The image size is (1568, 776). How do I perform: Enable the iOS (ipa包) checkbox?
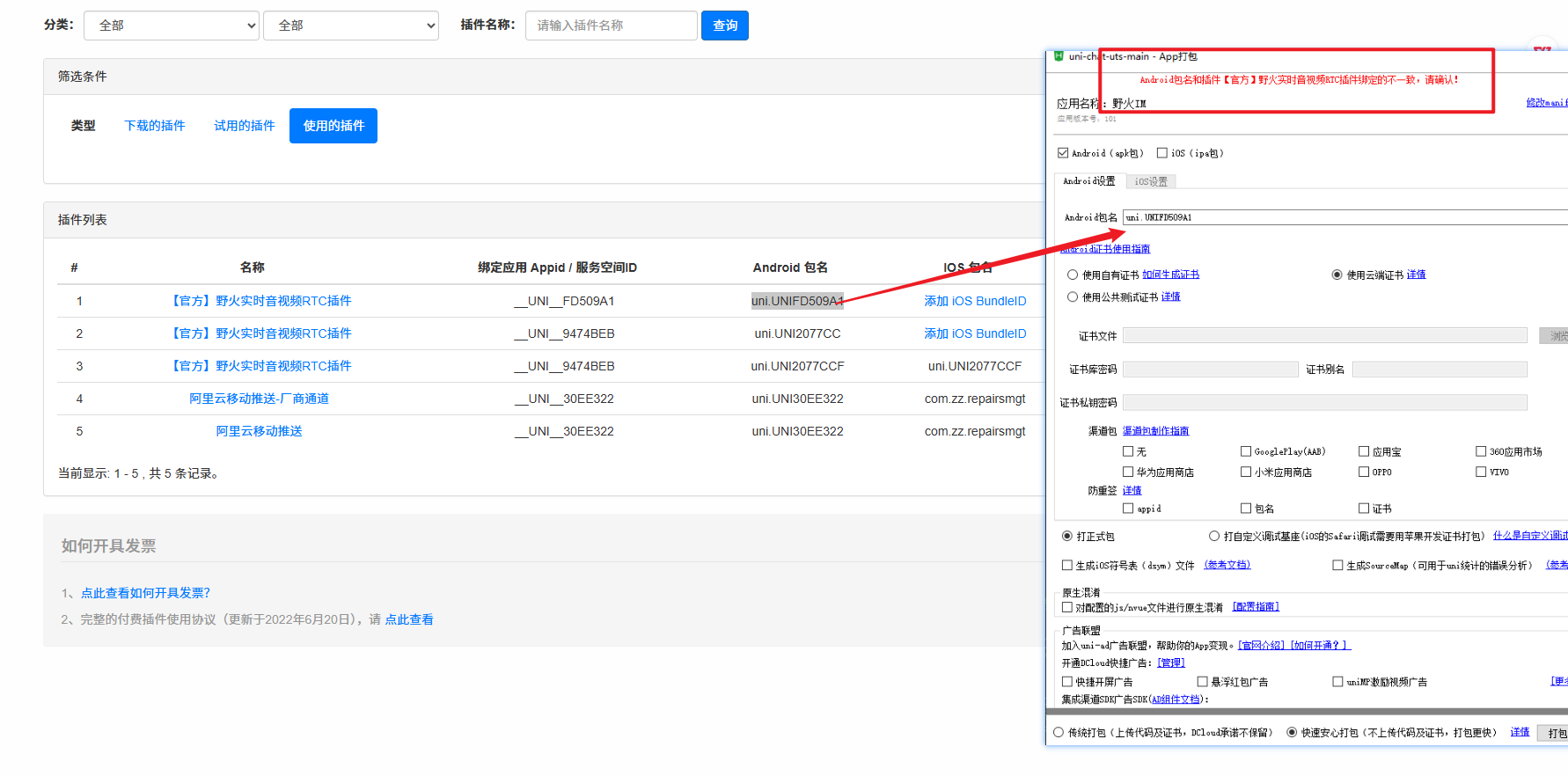[x=1162, y=153]
